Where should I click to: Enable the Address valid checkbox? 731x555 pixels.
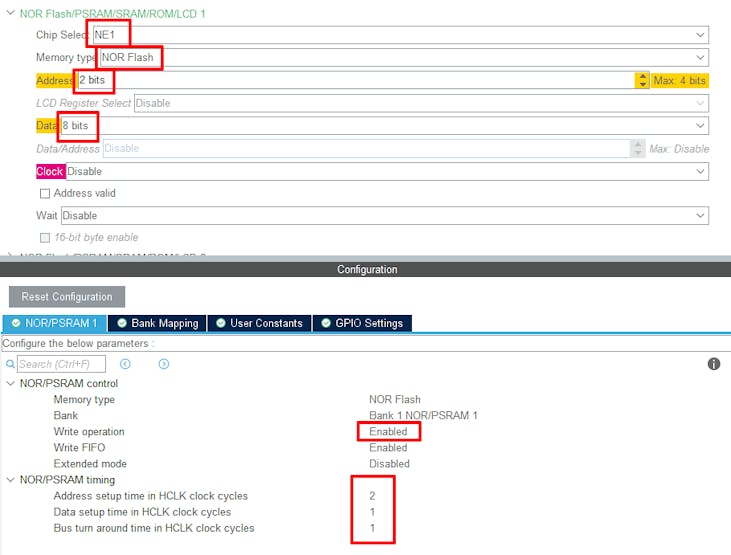coord(45,194)
